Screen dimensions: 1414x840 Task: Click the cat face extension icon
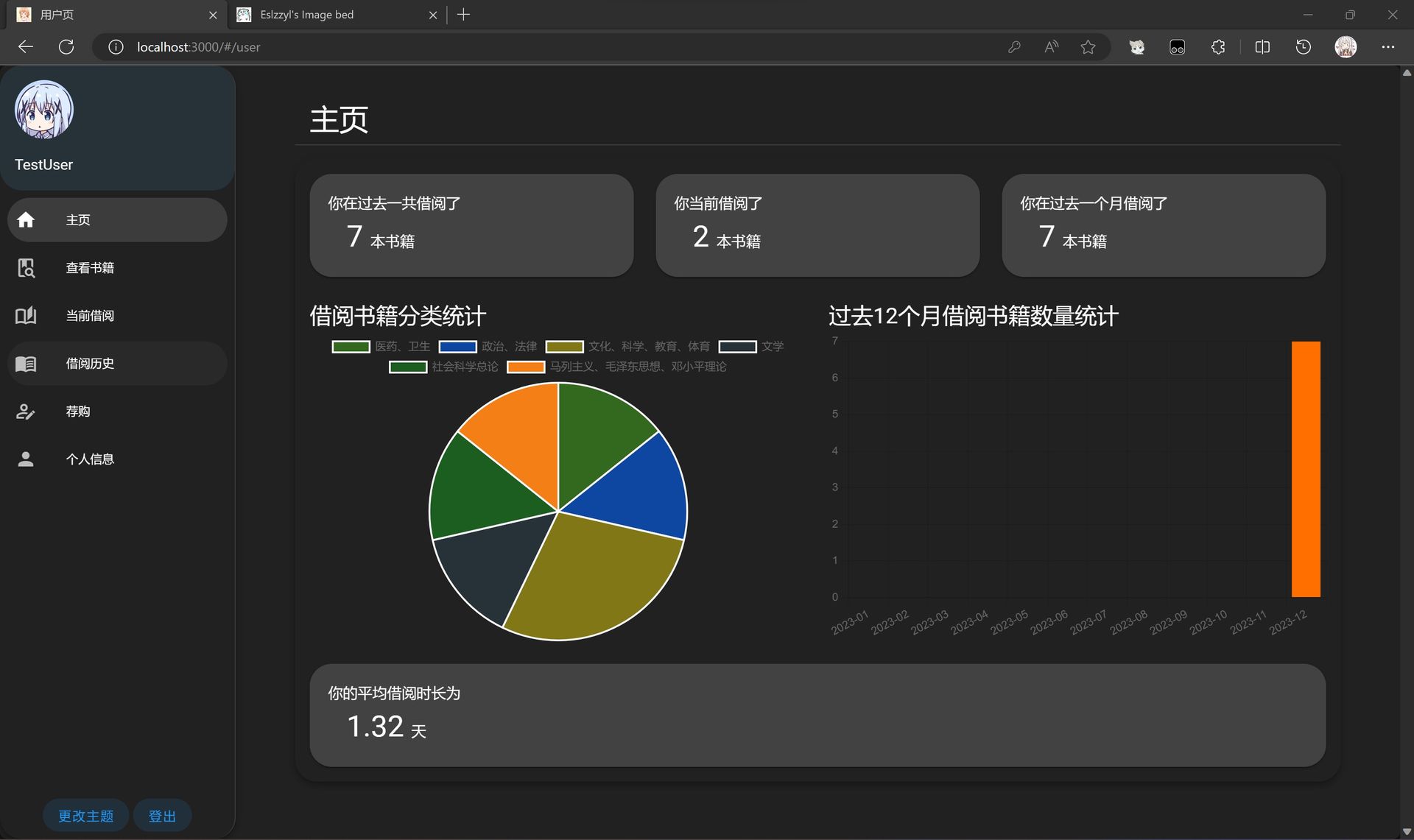[1137, 47]
